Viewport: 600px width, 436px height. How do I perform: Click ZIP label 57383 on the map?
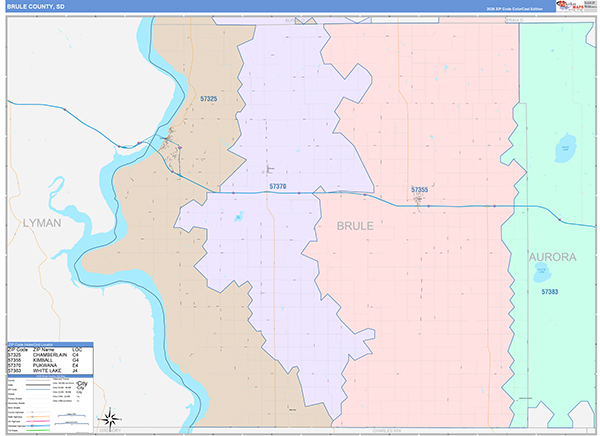pos(549,292)
